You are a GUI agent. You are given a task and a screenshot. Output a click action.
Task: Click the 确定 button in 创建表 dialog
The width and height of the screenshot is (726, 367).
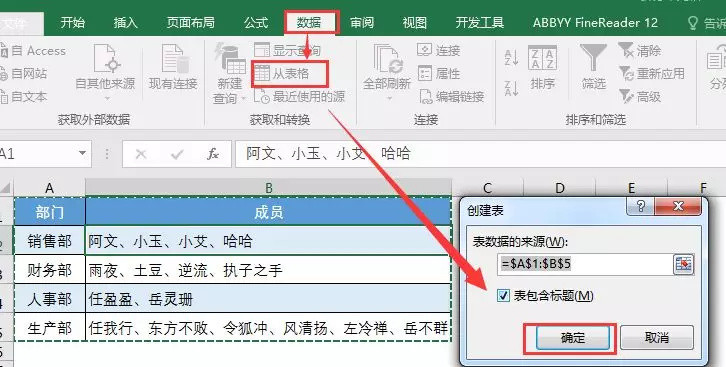tap(573, 338)
